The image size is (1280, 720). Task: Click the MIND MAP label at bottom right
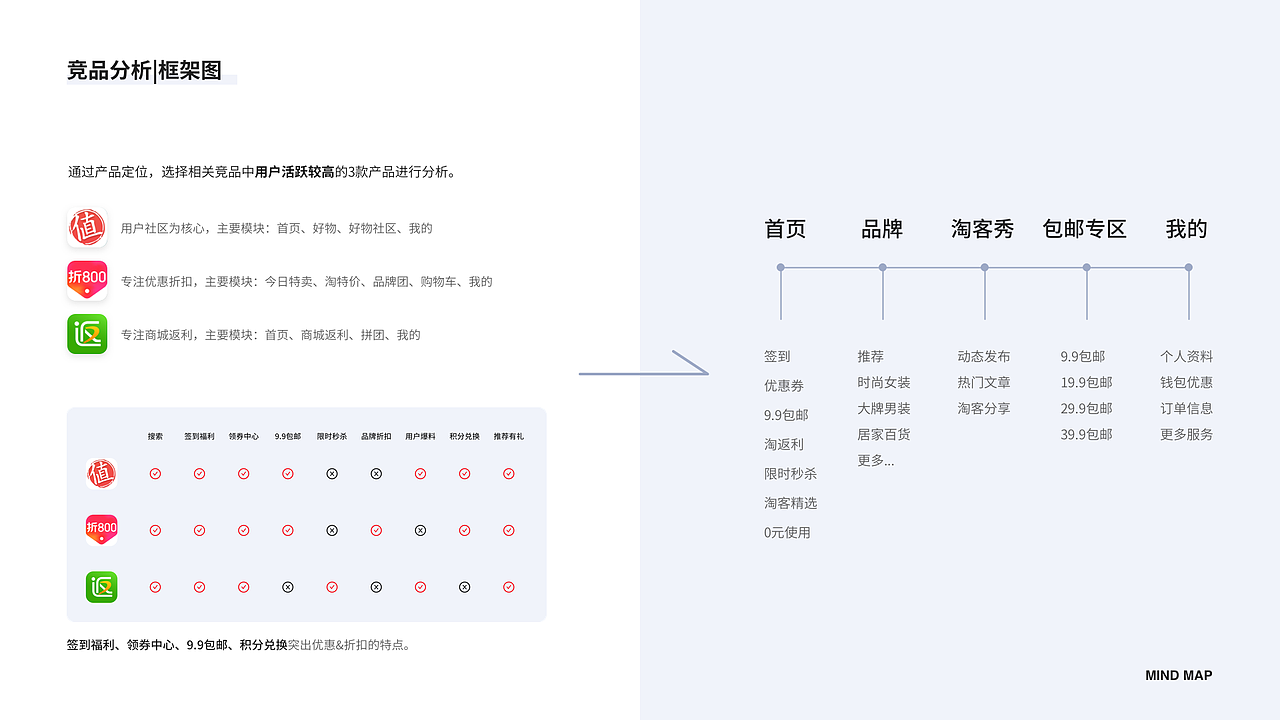click(x=1179, y=675)
